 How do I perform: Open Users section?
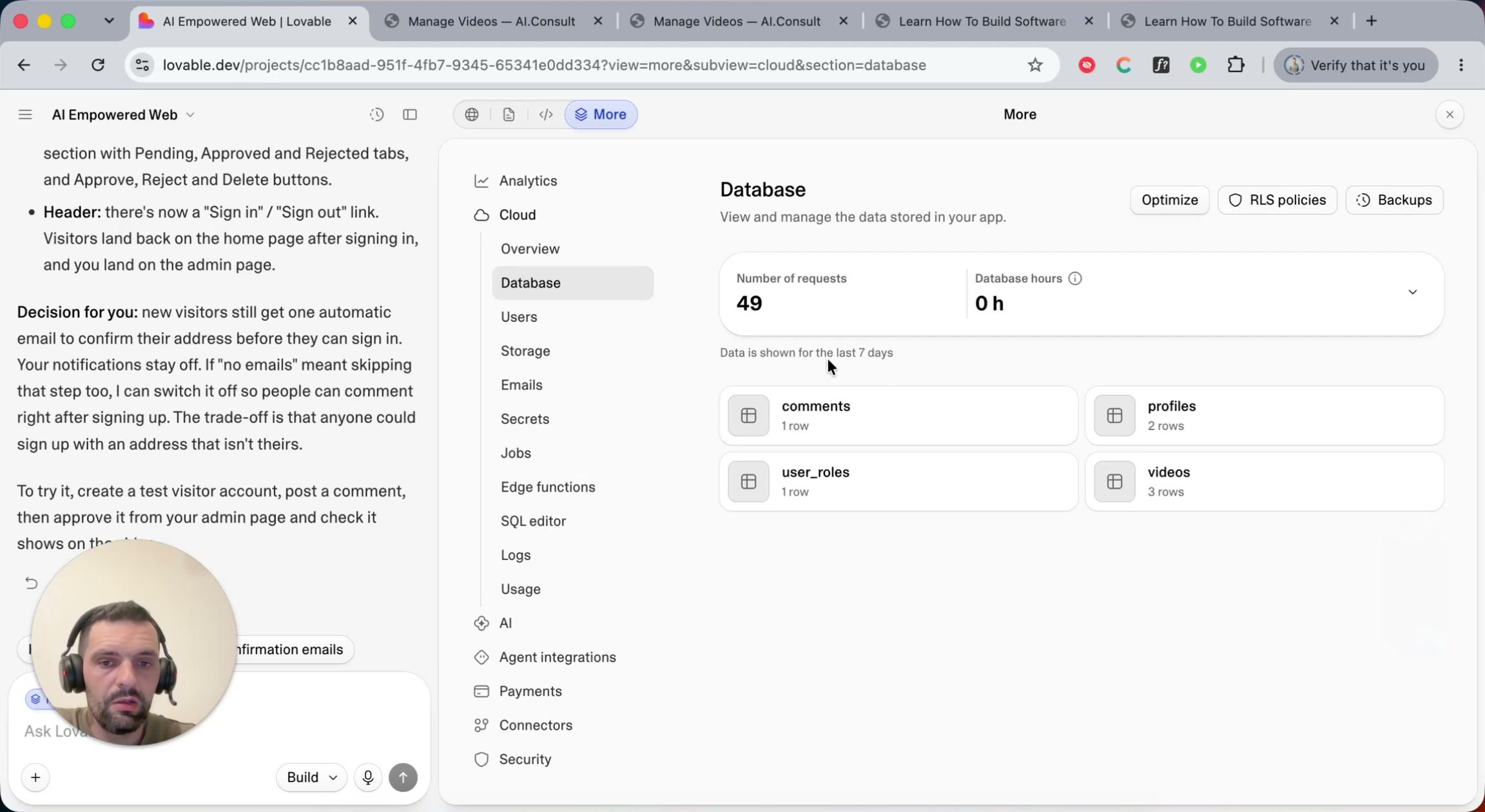point(519,317)
